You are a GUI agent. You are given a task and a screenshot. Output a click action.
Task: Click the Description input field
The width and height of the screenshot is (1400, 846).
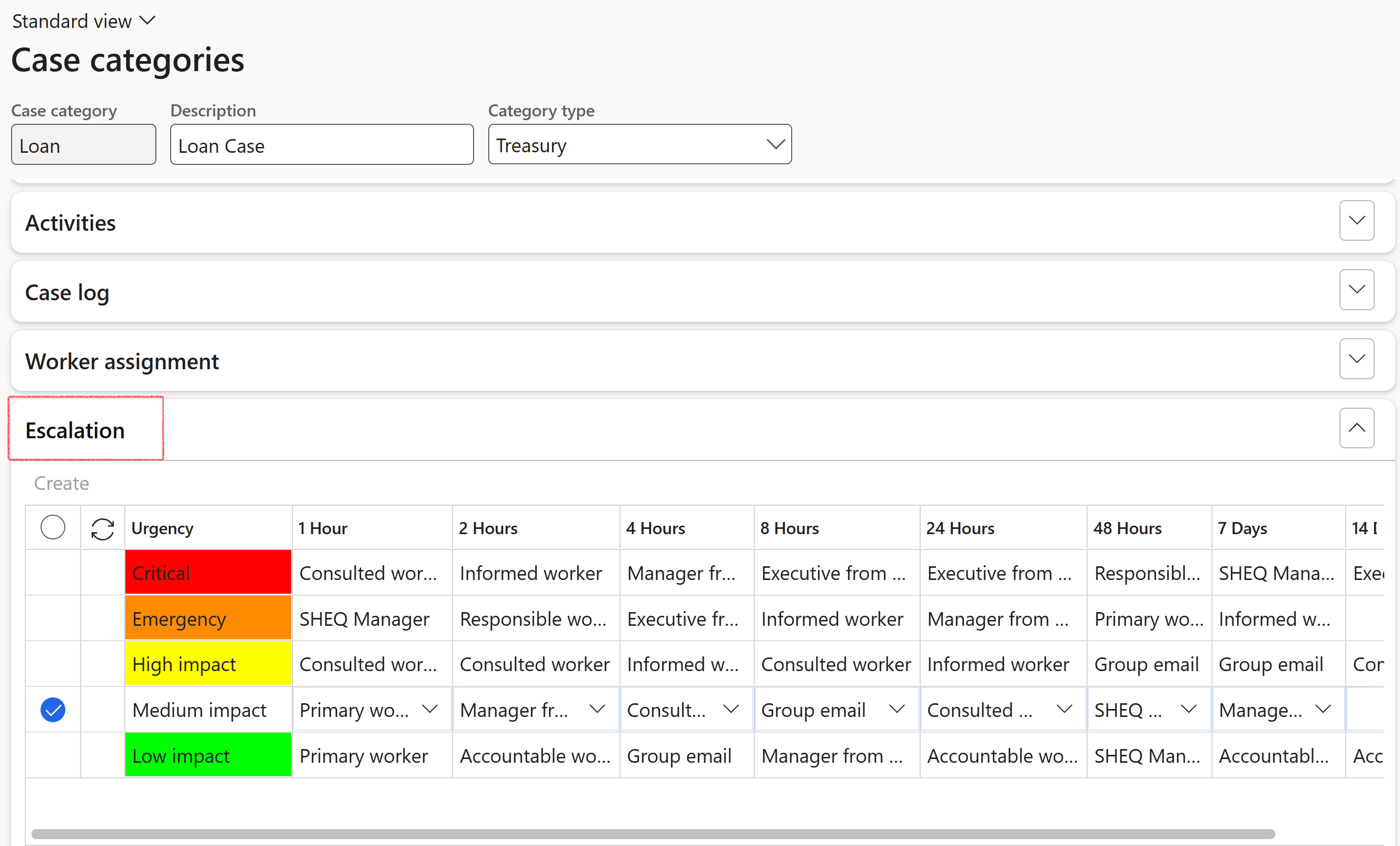(322, 145)
